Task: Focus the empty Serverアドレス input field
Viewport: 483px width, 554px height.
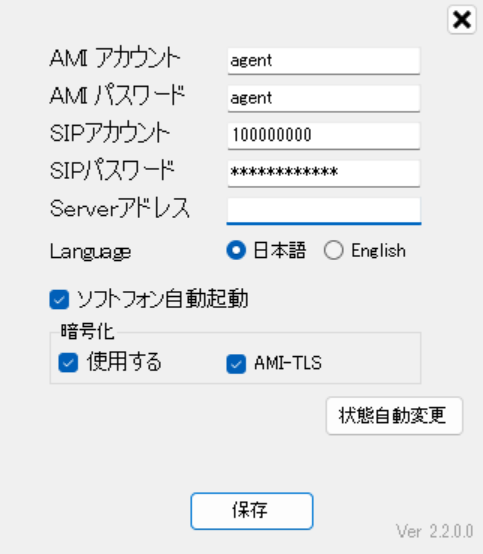Action: click(x=324, y=211)
